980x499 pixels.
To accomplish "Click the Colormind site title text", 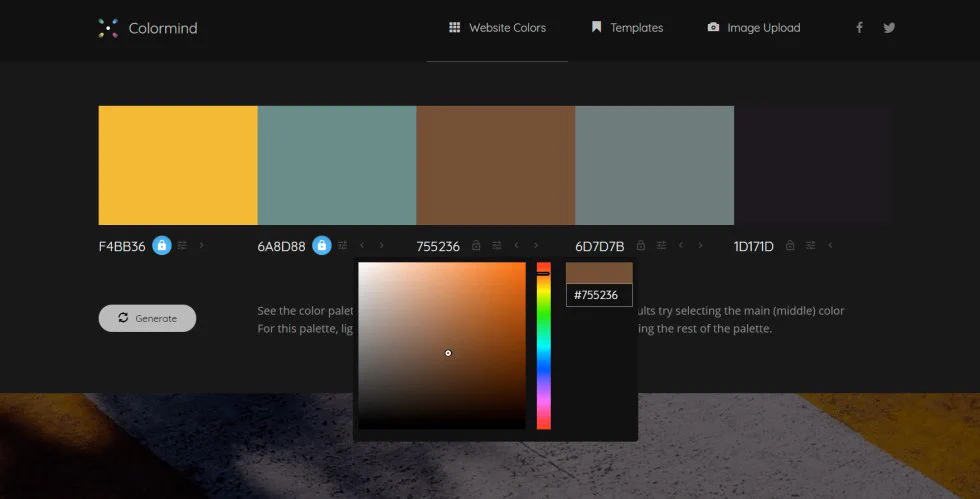I will [163, 28].
